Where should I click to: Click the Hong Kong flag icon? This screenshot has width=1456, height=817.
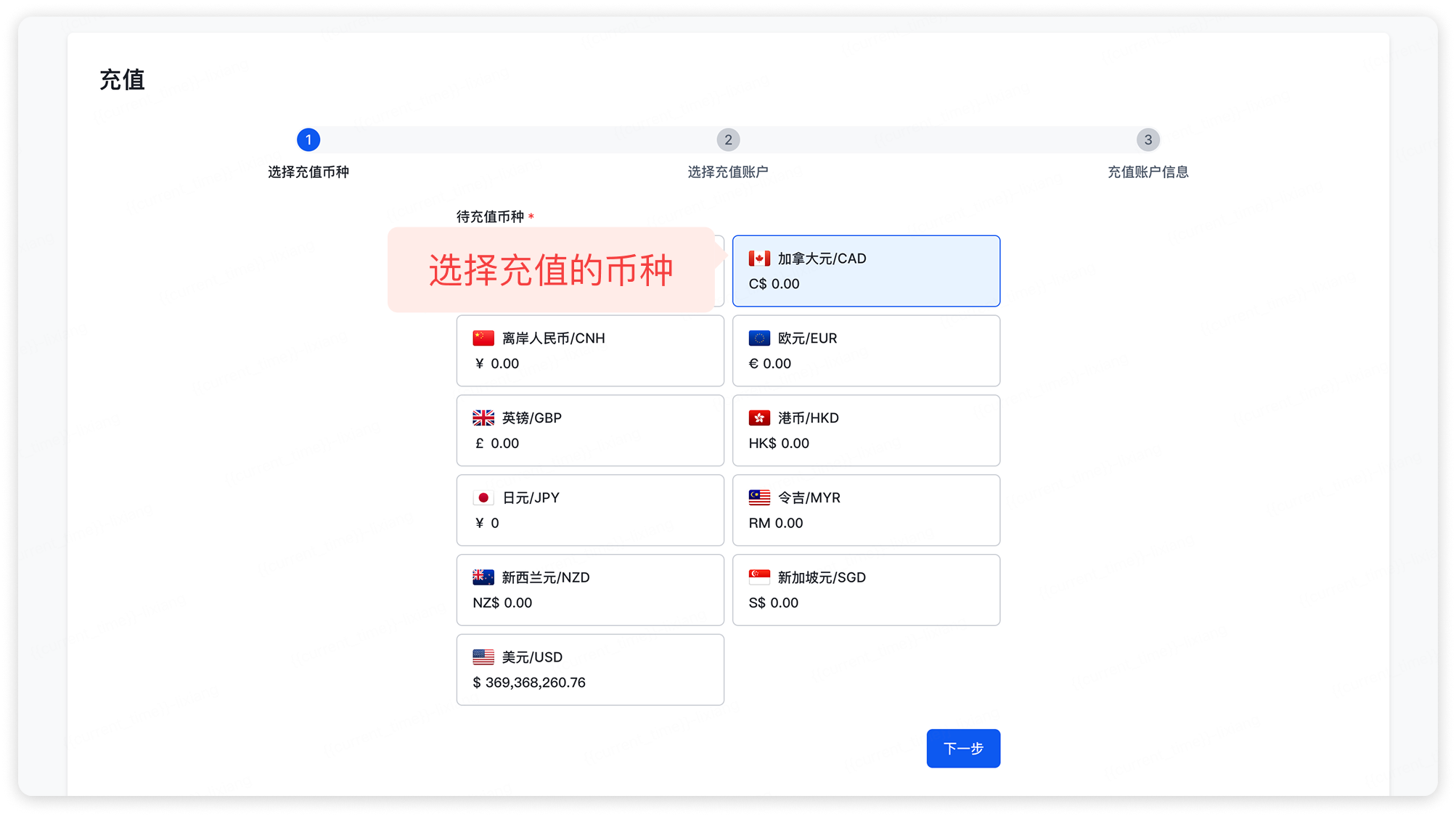click(x=759, y=418)
